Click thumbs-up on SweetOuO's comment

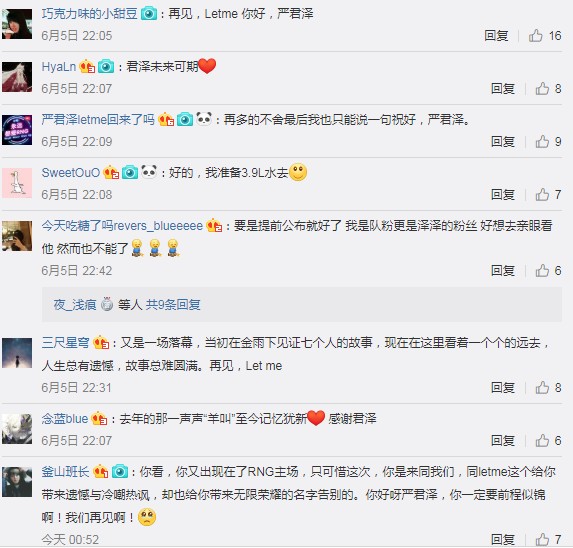tap(548, 194)
